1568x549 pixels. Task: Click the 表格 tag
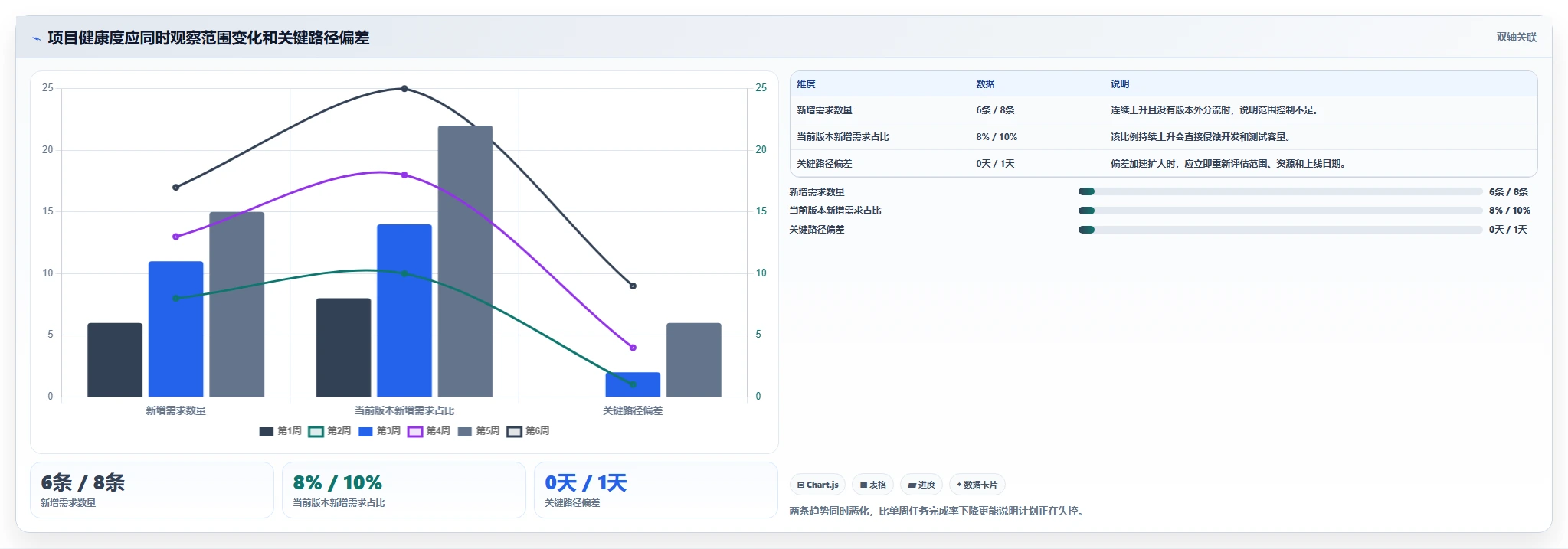pos(872,485)
